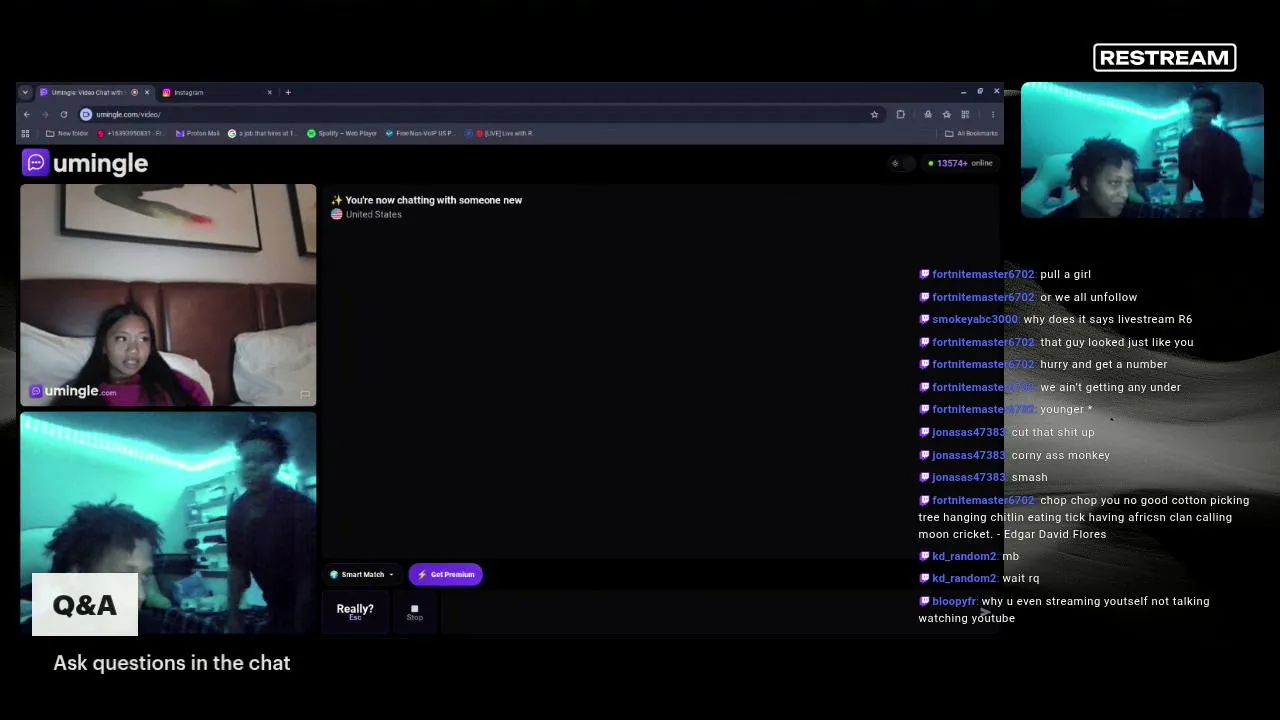1280x720 pixels.
Task: Open the Chrome tab search dropdown arrow
Action: pyautogui.click(x=25, y=92)
